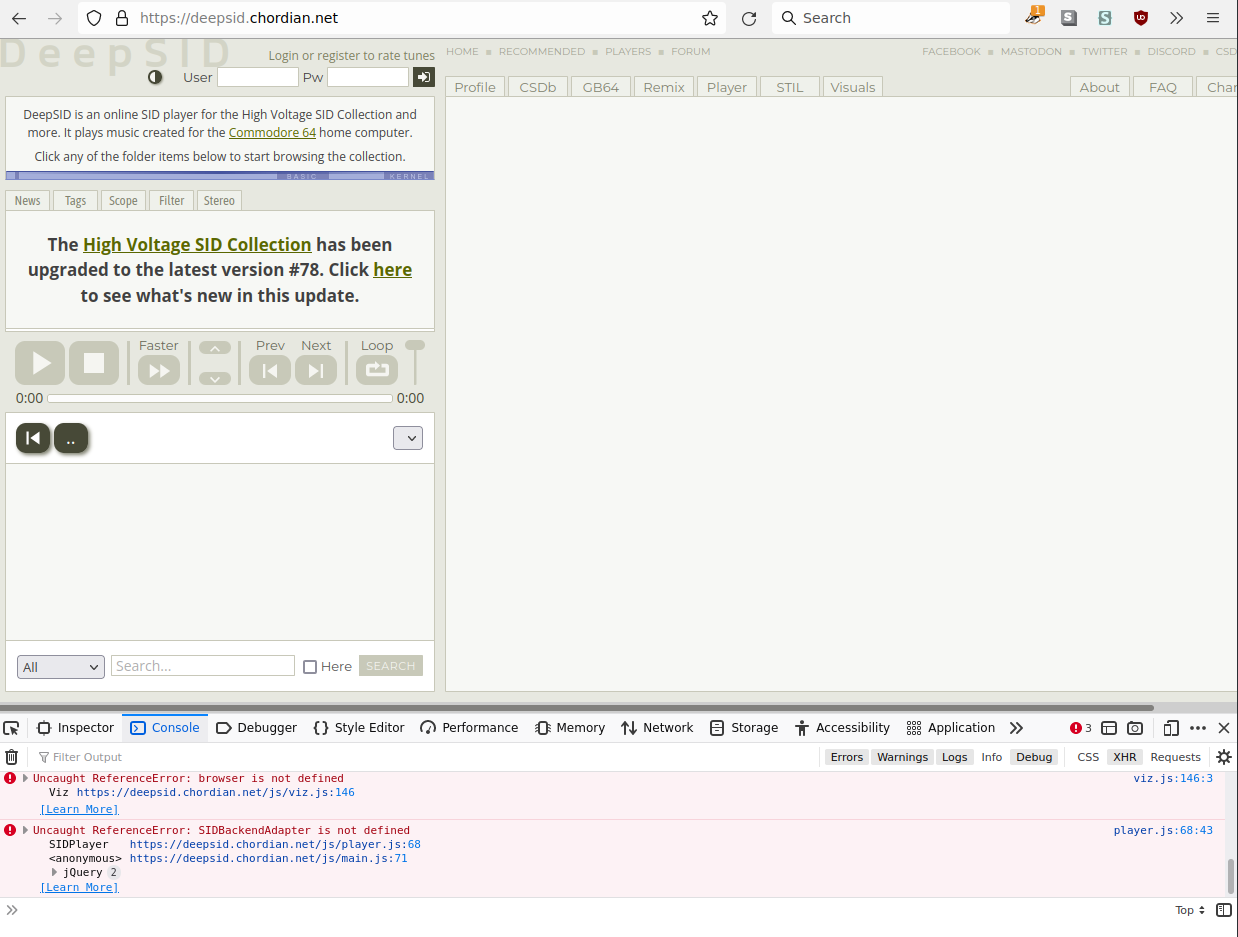Select next subtune with up arrow
The image size is (1238, 937).
point(215,348)
